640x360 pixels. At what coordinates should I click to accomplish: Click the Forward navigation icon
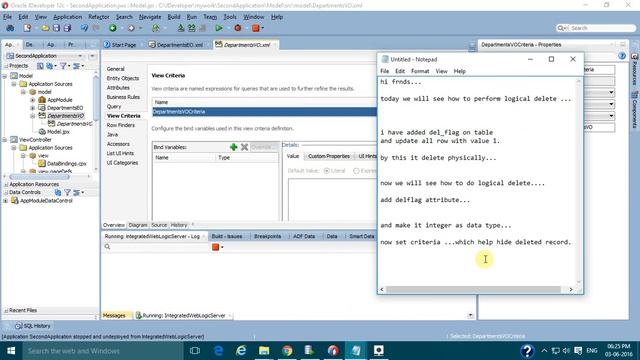click(x=131, y=28)
